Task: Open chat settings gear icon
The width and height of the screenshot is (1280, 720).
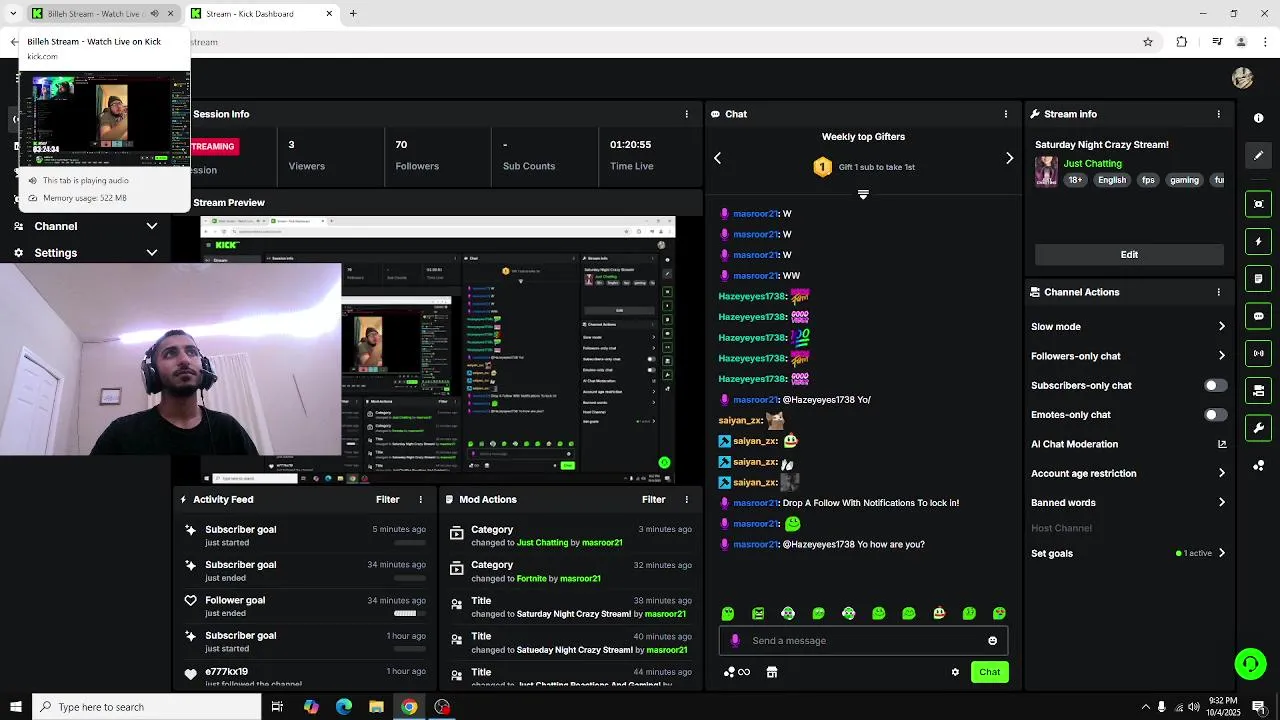Action: pyautogui.click(x=955, y=672)
